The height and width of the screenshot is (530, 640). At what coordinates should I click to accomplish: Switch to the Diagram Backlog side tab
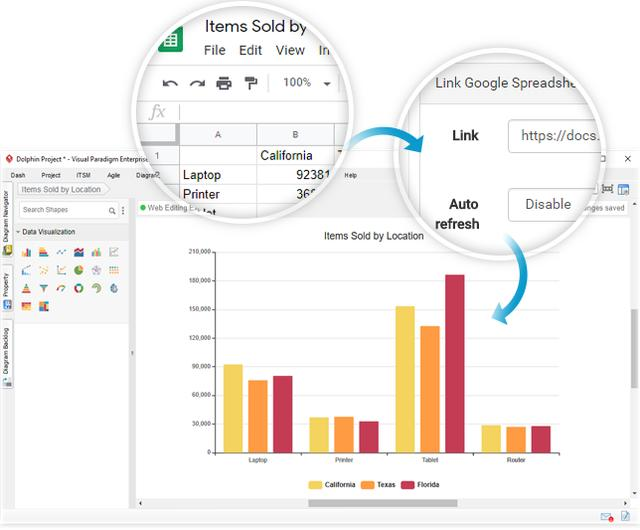point(7,354)
